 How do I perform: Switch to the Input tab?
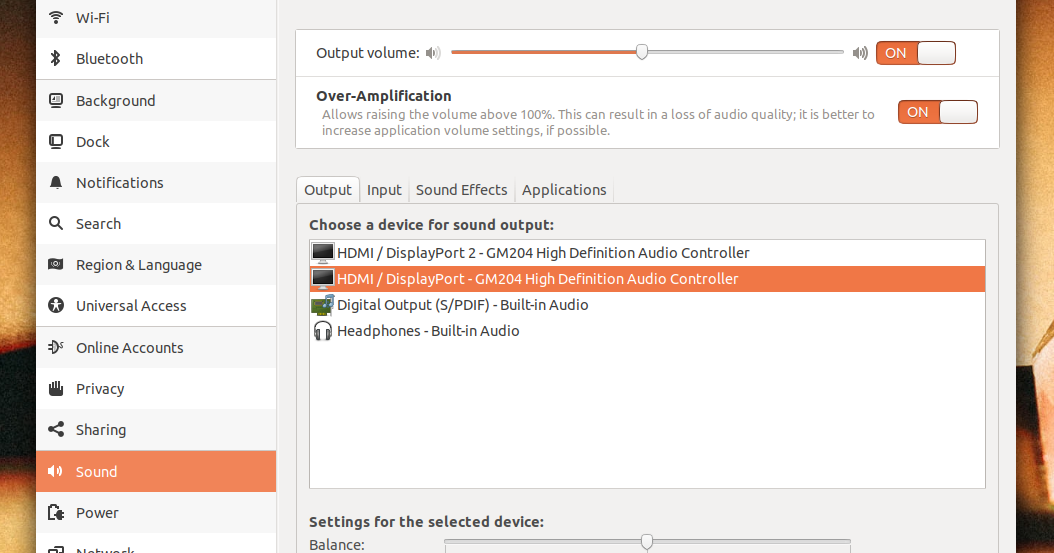[384, 190]
